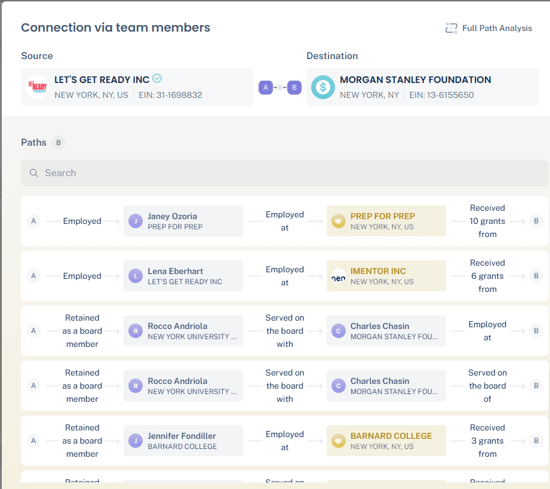Click Rocco Andriola avatar in Served on the board of path
The height and width of the screenshot is (489, 550).
coord(135,386)
